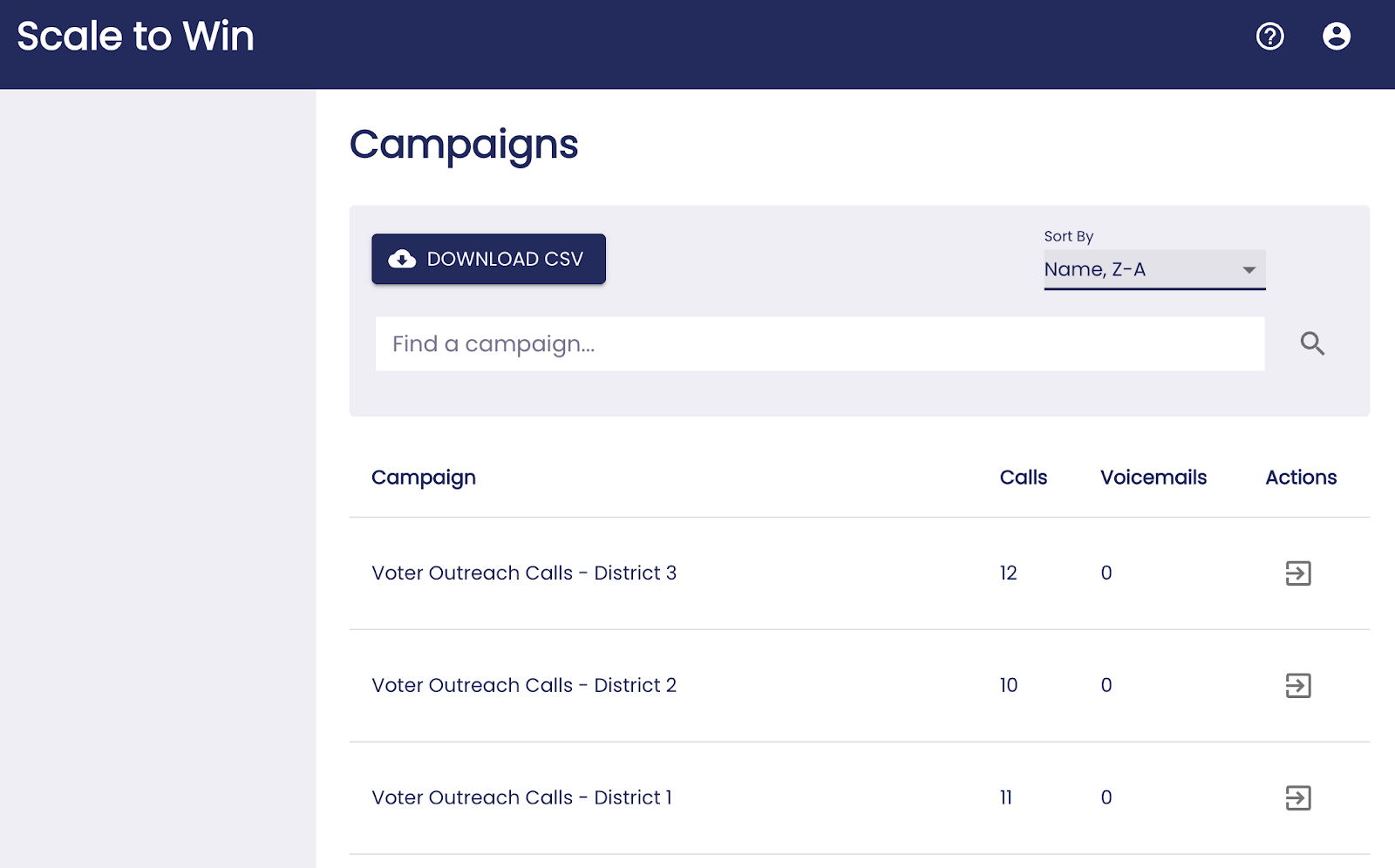Click District 2 voicemails count 0
The image size is (1395, 868).
click(x=1106, y=686)
